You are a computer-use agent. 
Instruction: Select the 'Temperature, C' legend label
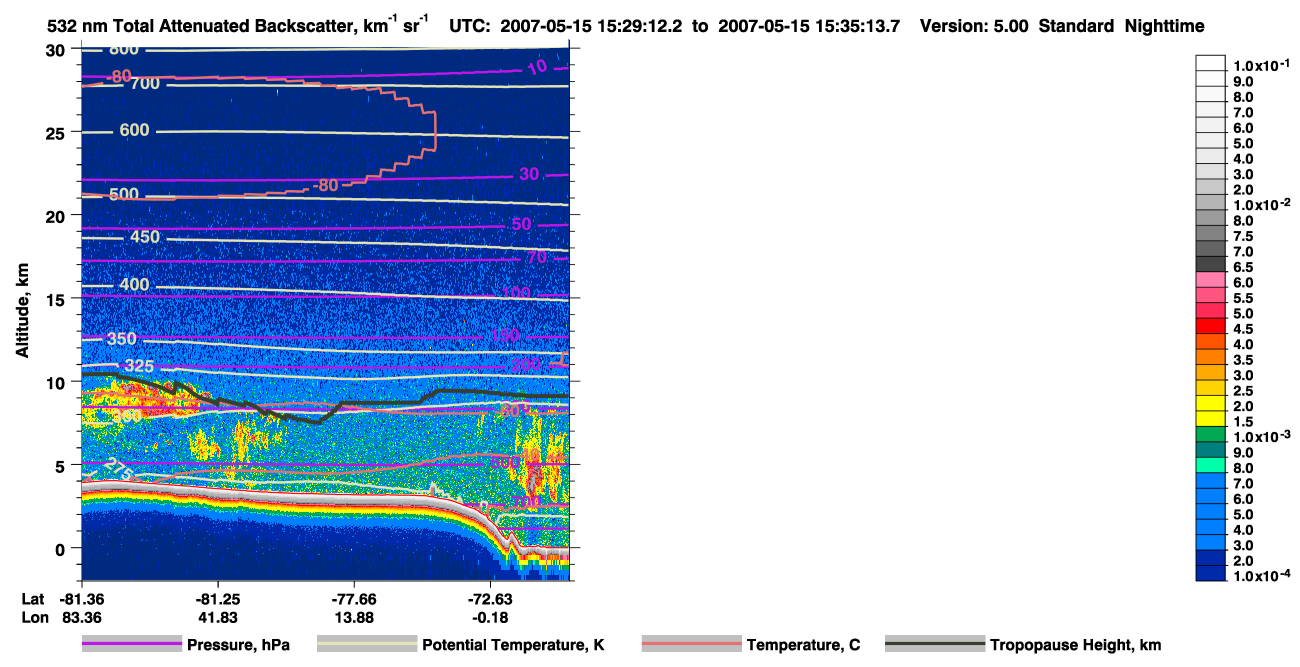[x=803, y=645]
